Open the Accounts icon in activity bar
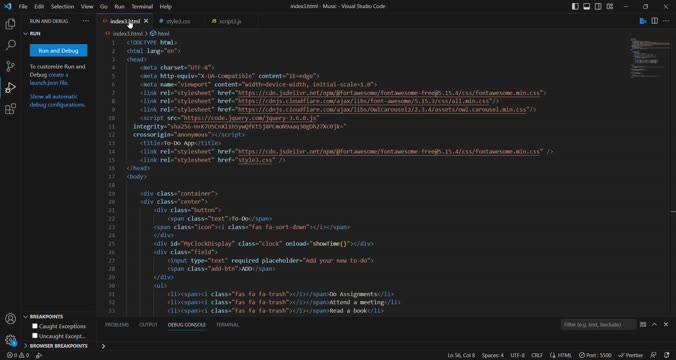 click(x=10, y=319)
